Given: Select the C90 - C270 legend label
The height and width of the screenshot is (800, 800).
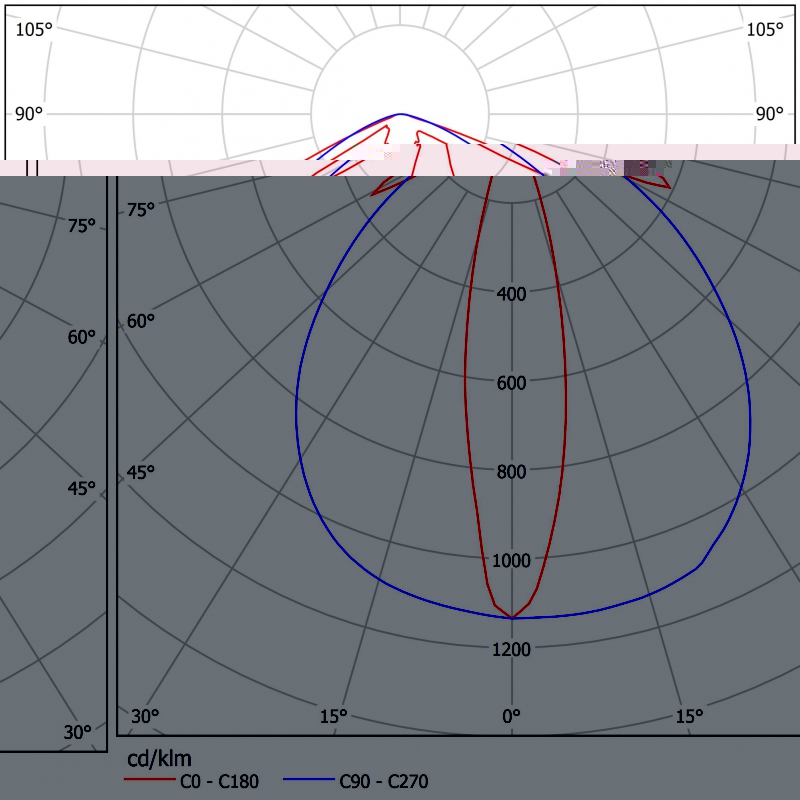Looking at the screenshot, I should 384,781.
